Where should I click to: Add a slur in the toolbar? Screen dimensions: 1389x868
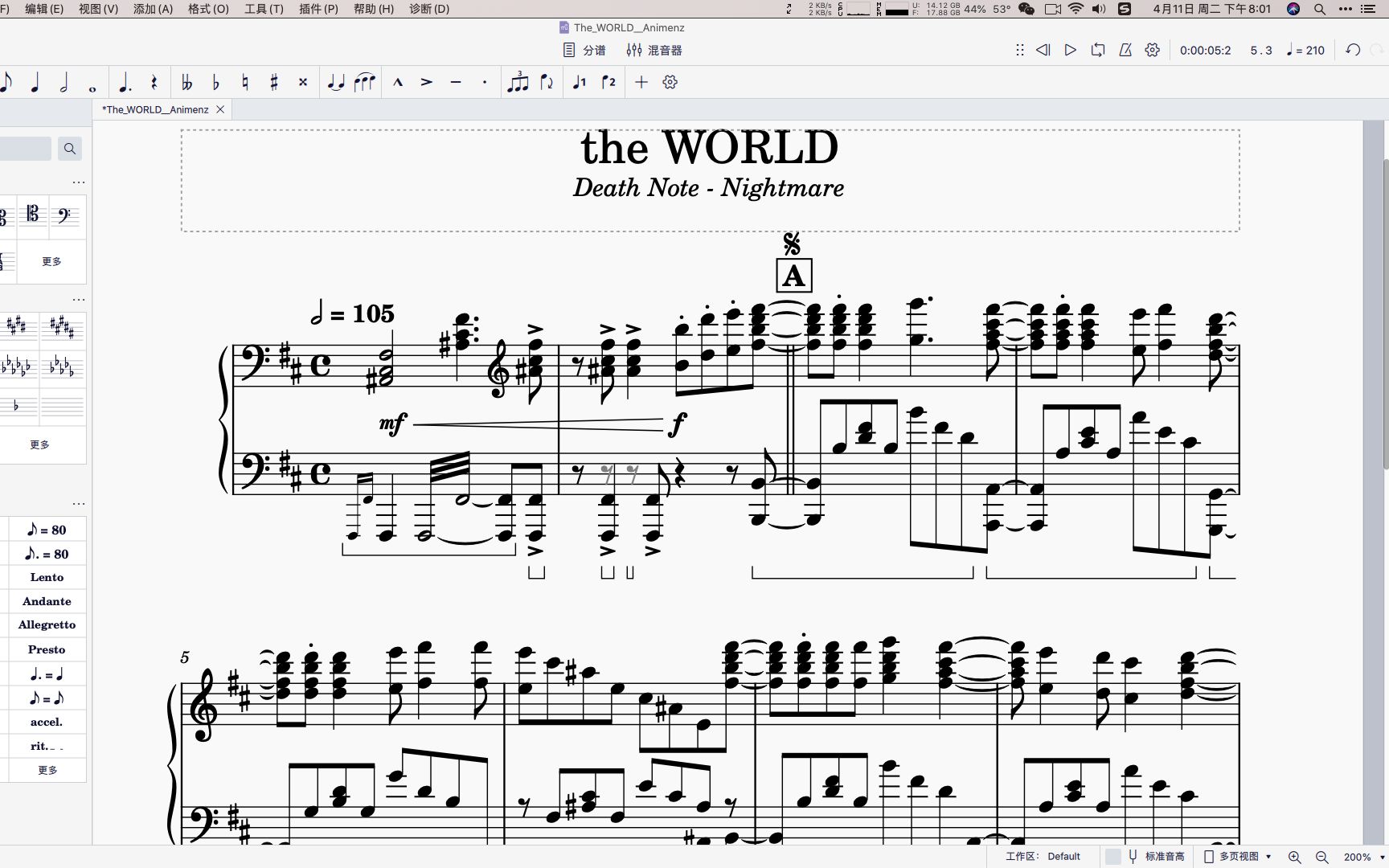tap(365, 82)
